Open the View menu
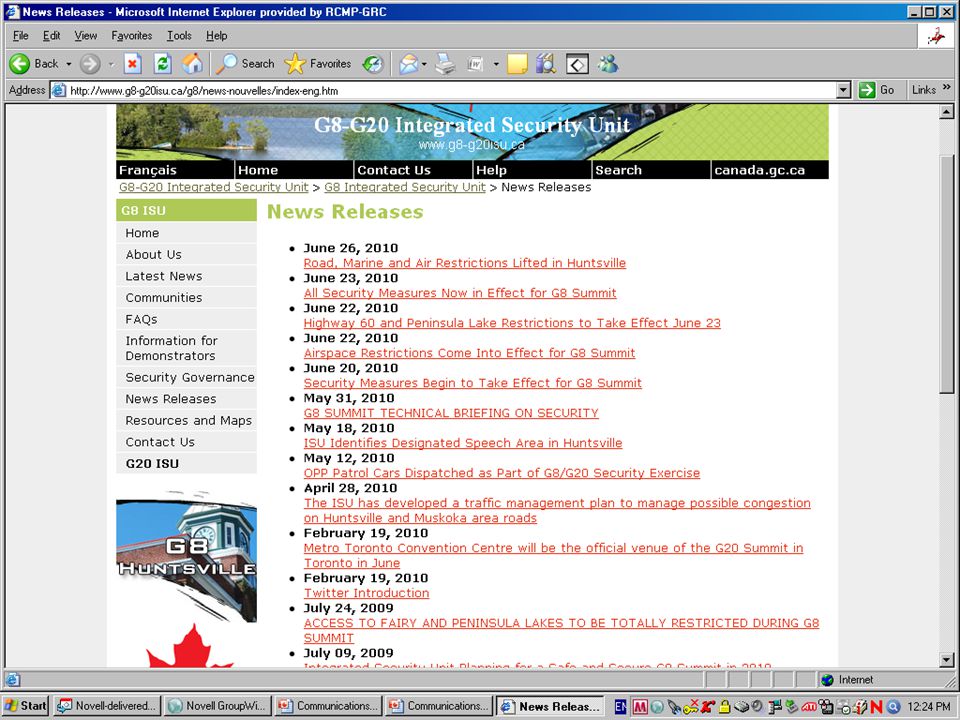 click(x=86, y=36)
